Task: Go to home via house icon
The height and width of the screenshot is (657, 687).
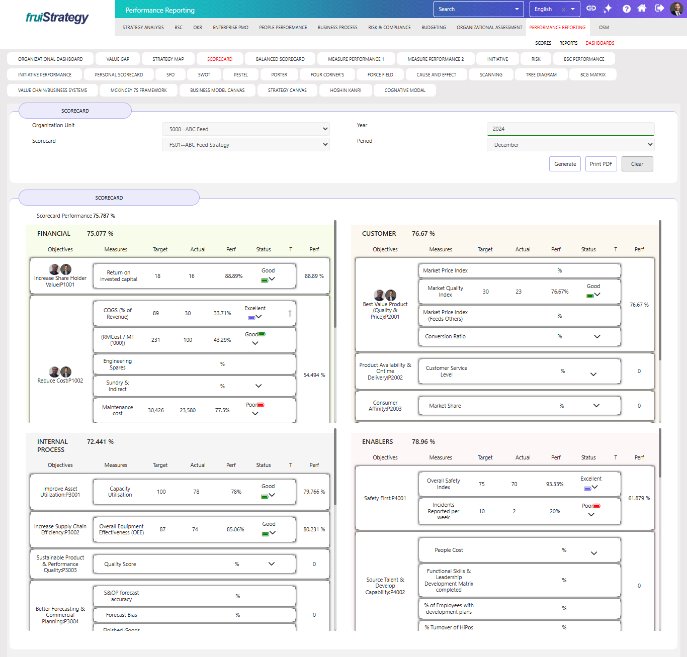Action: (643, 8)
